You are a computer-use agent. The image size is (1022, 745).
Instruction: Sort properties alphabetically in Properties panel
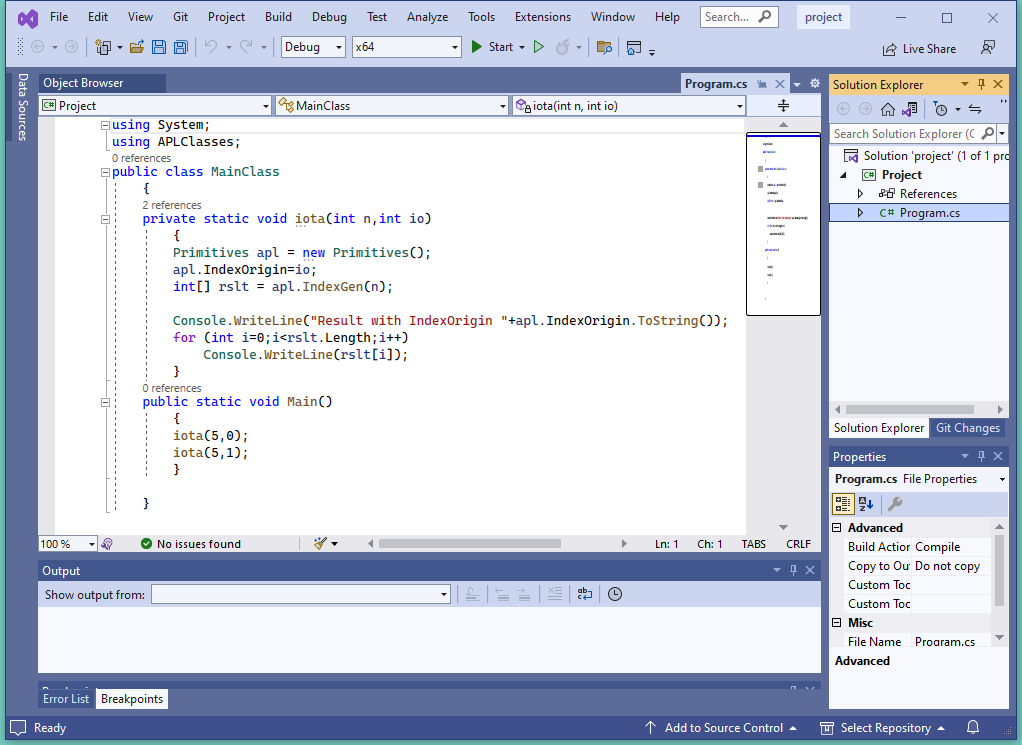pyautogui.click(x=866, y=504)
